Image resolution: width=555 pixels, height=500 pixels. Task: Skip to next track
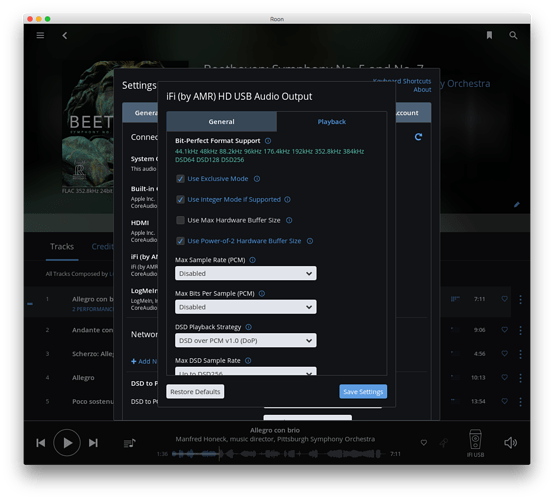pyautogui.click(x=93, y=443)
